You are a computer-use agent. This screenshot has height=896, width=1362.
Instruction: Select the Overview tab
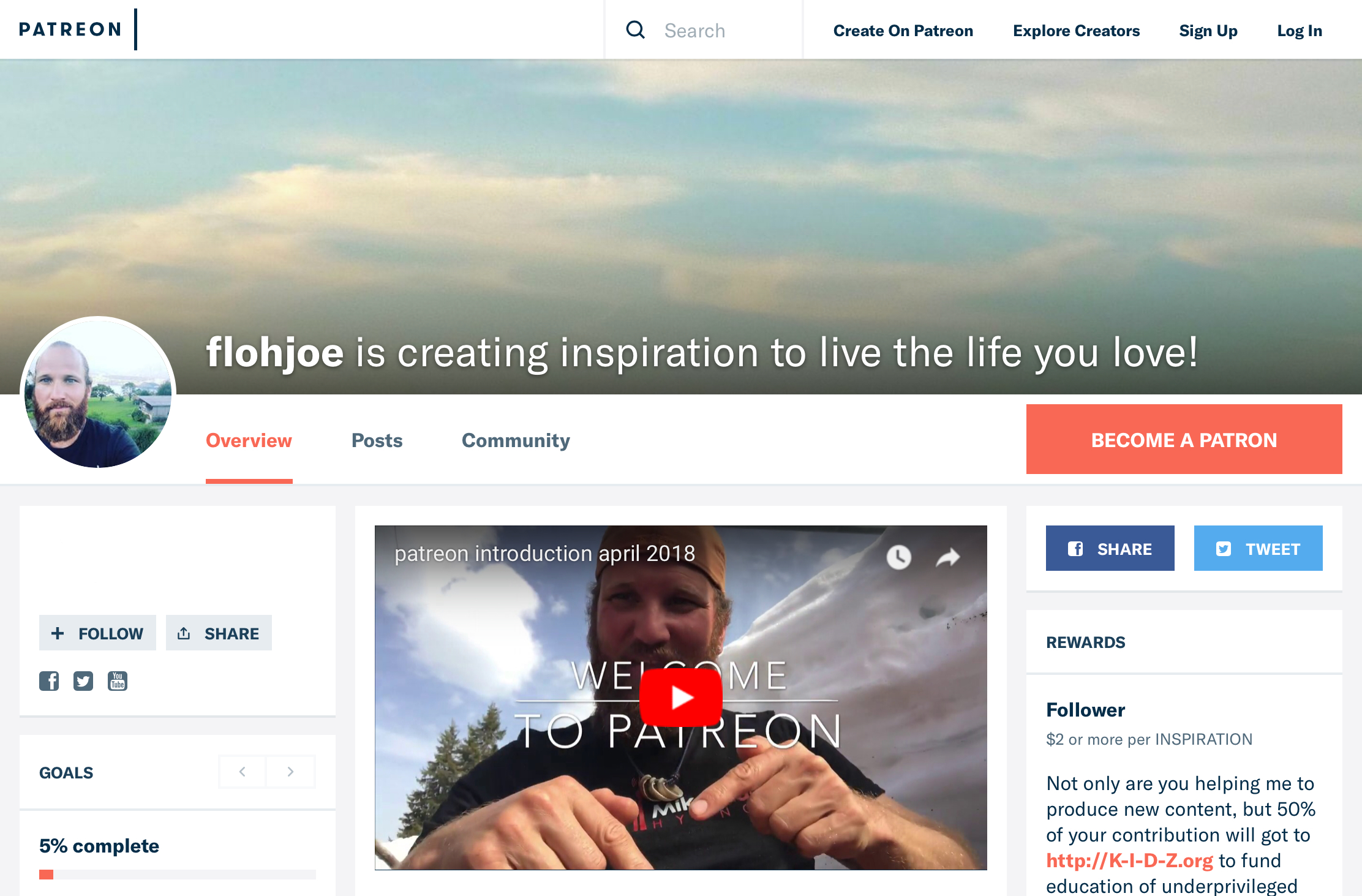click(249, 440)
